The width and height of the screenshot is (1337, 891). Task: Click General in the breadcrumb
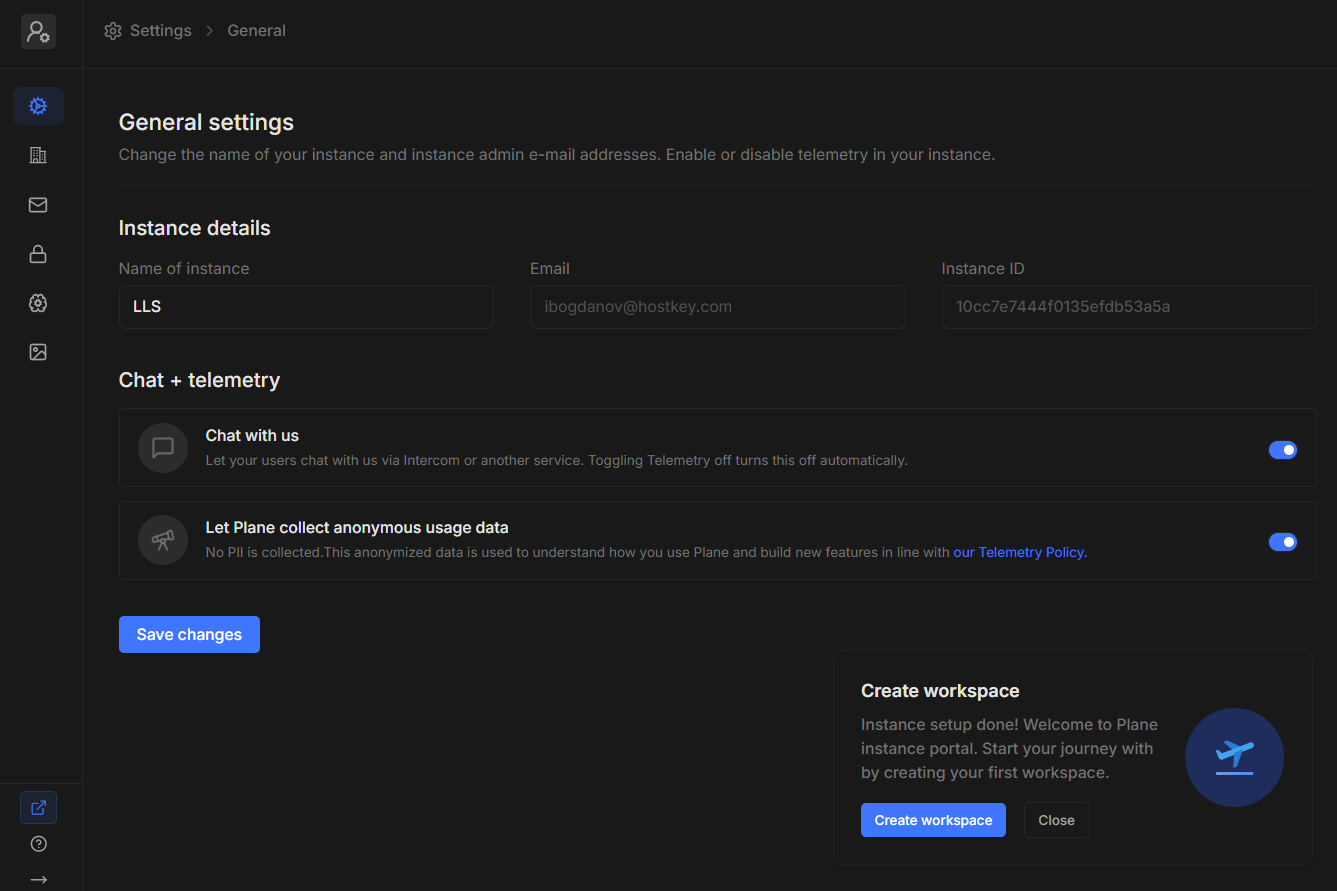coord(256,31)
